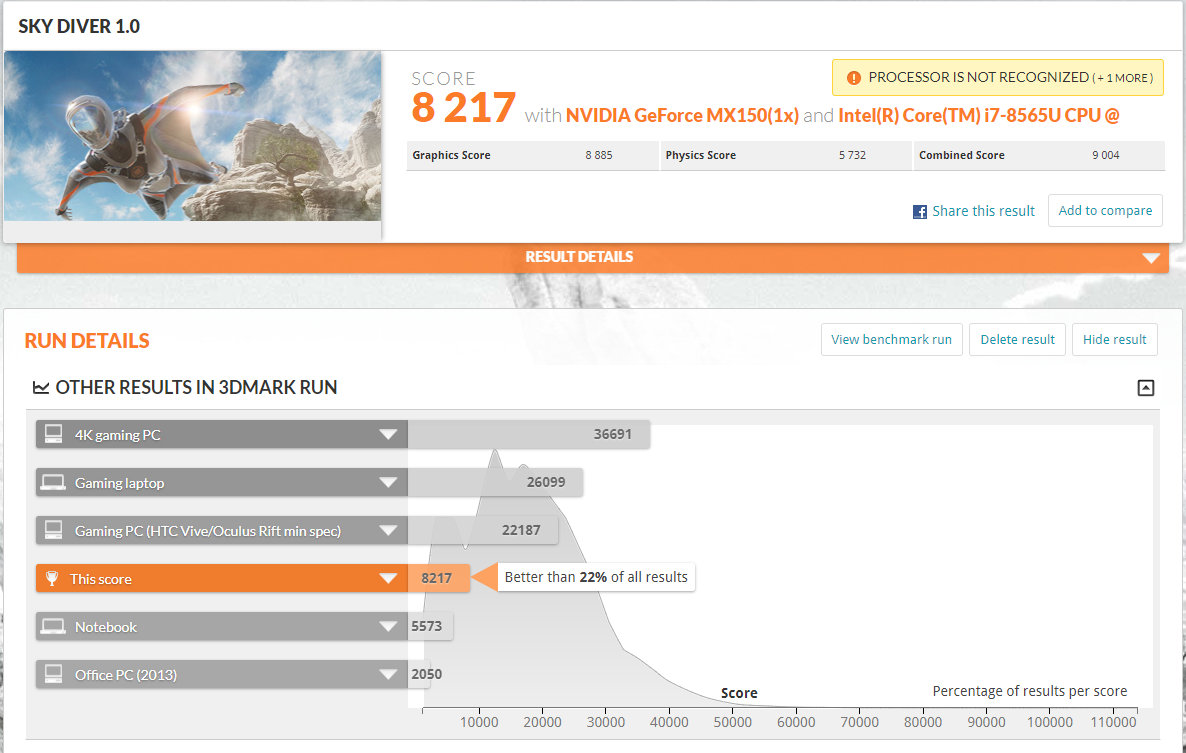Click the Graphics Score label
Screen dimensions: 1186x753
click(451, 155)
